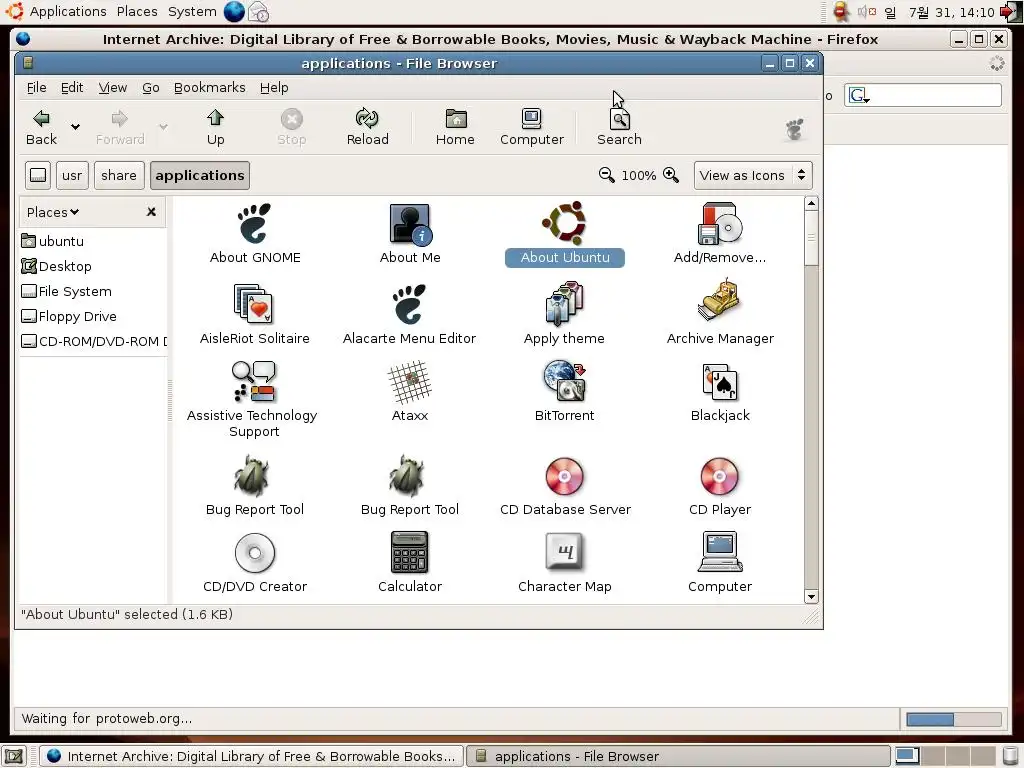This screenshot has height=768, width=1024.
Task: Click the Firefox search input field
Action: point(935,95)
